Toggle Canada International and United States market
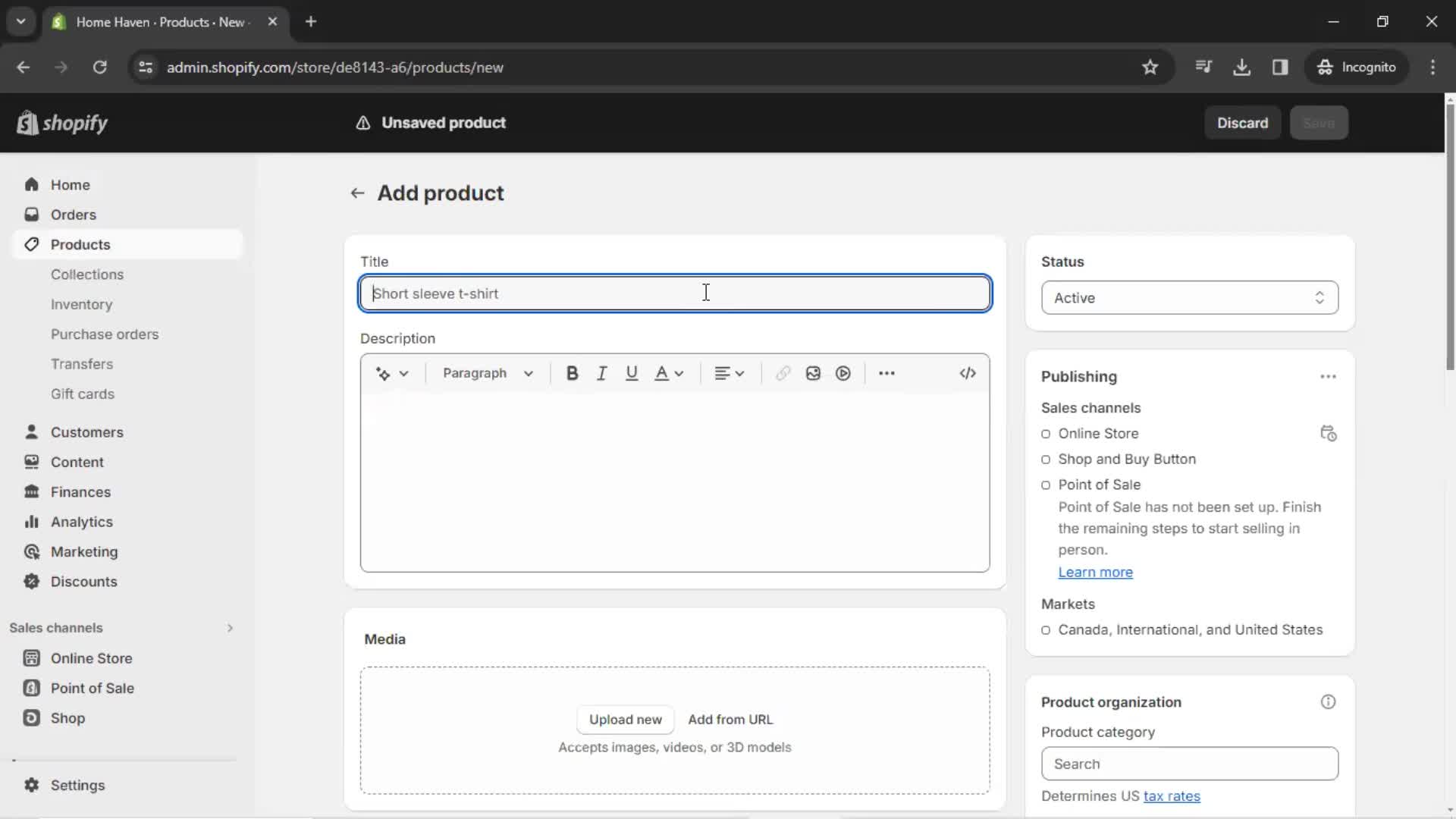Viewport: 1456px width, 819px height. [1046, 629]
